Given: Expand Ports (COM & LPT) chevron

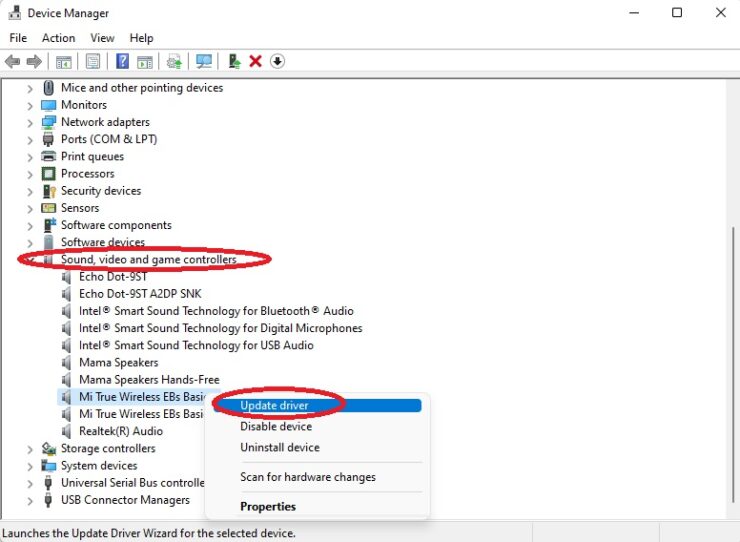Looking at the screenshot, I should 30,140.
